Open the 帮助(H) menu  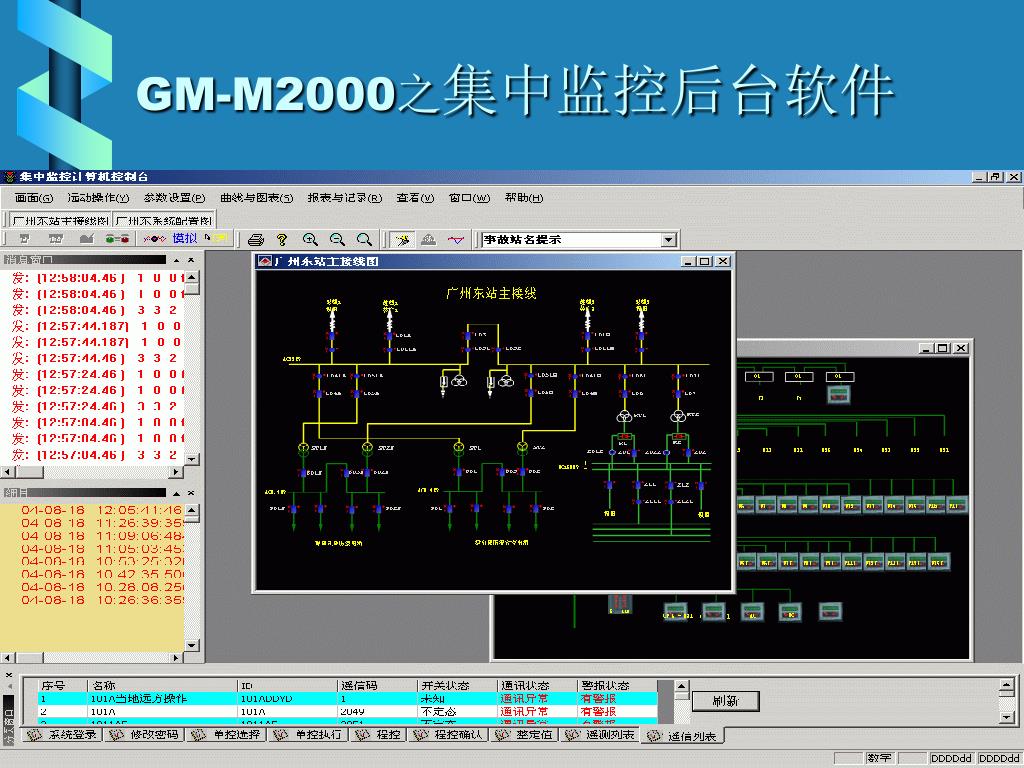[524, 198]
